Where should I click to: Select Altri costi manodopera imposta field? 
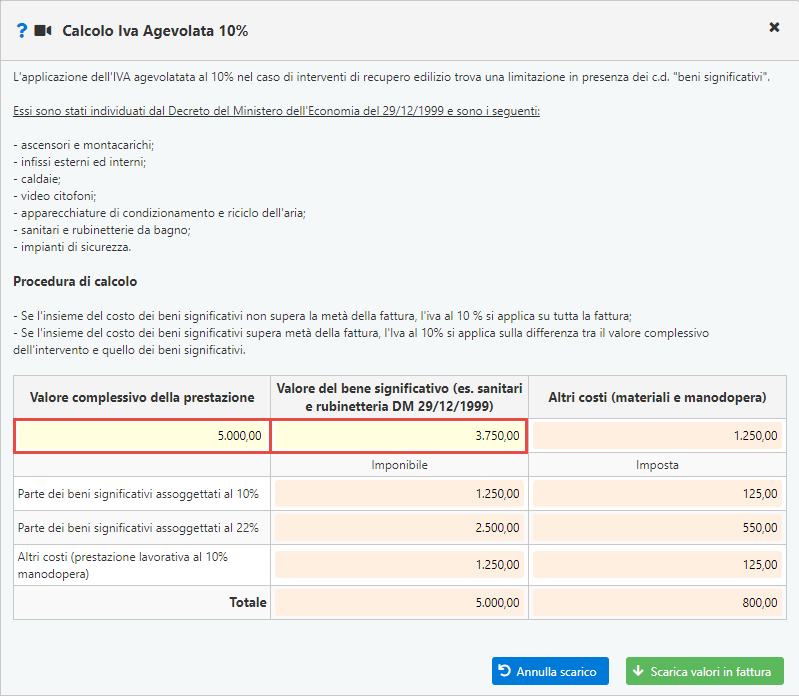pos(657,565)
